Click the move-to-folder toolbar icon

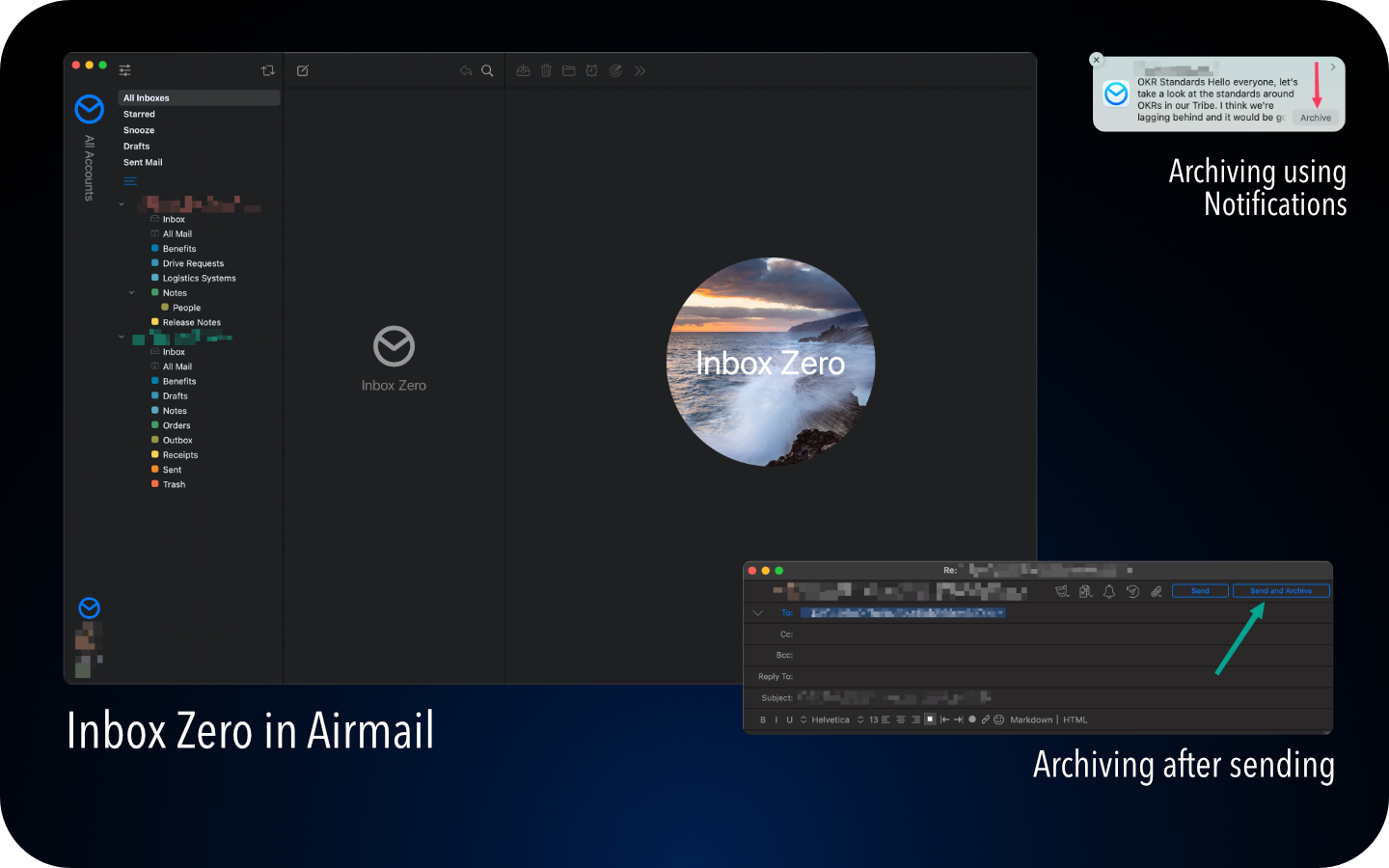(x=569, y=70)
